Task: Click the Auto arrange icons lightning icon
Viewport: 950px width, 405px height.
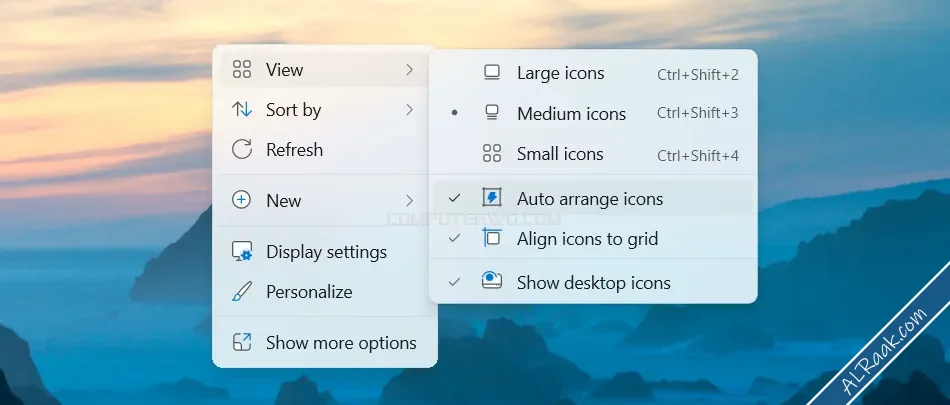Action: 491,198
